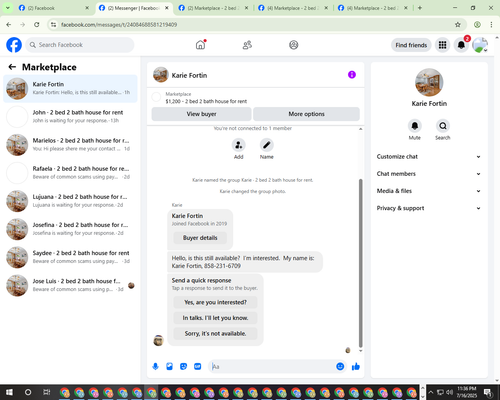The height and width of the screenshot is (400, 500).
Task: Open the John - 2 bed 2 bath conversation
Action: click(x=70, y=116)
